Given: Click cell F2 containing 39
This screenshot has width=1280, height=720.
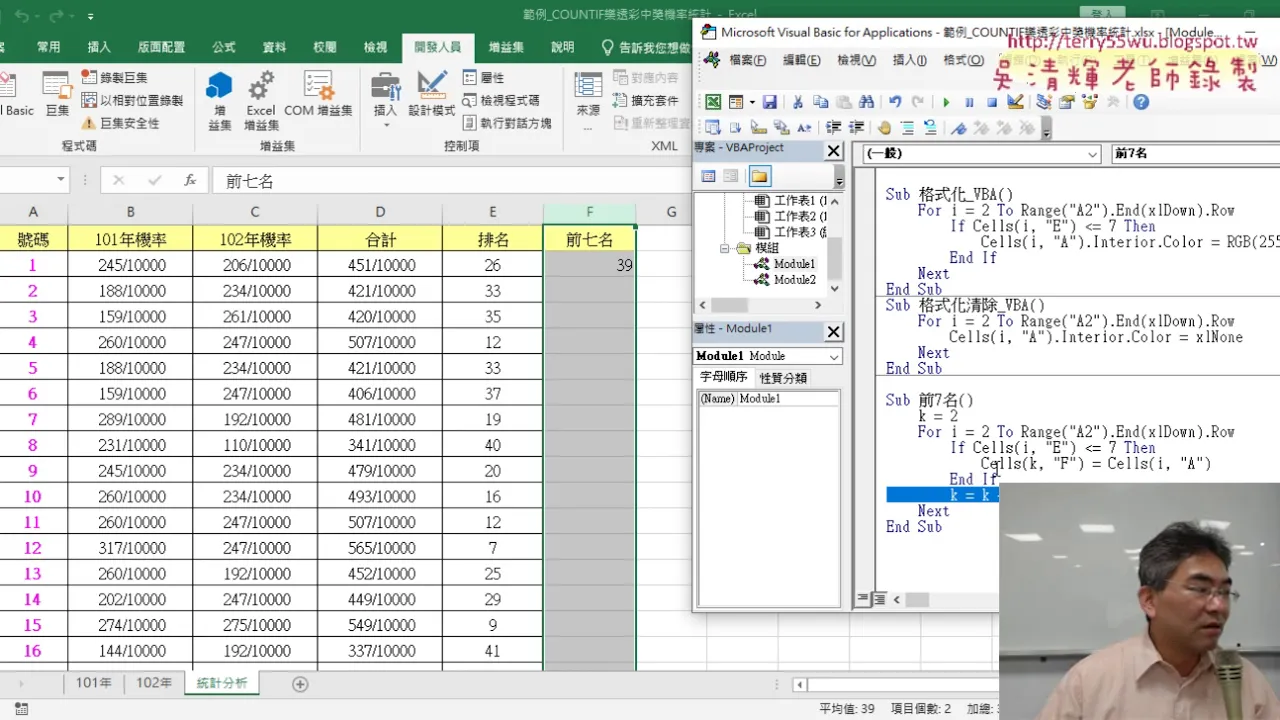Looking at the screenshot, I should pyautogui.click(x=590, y=265).
